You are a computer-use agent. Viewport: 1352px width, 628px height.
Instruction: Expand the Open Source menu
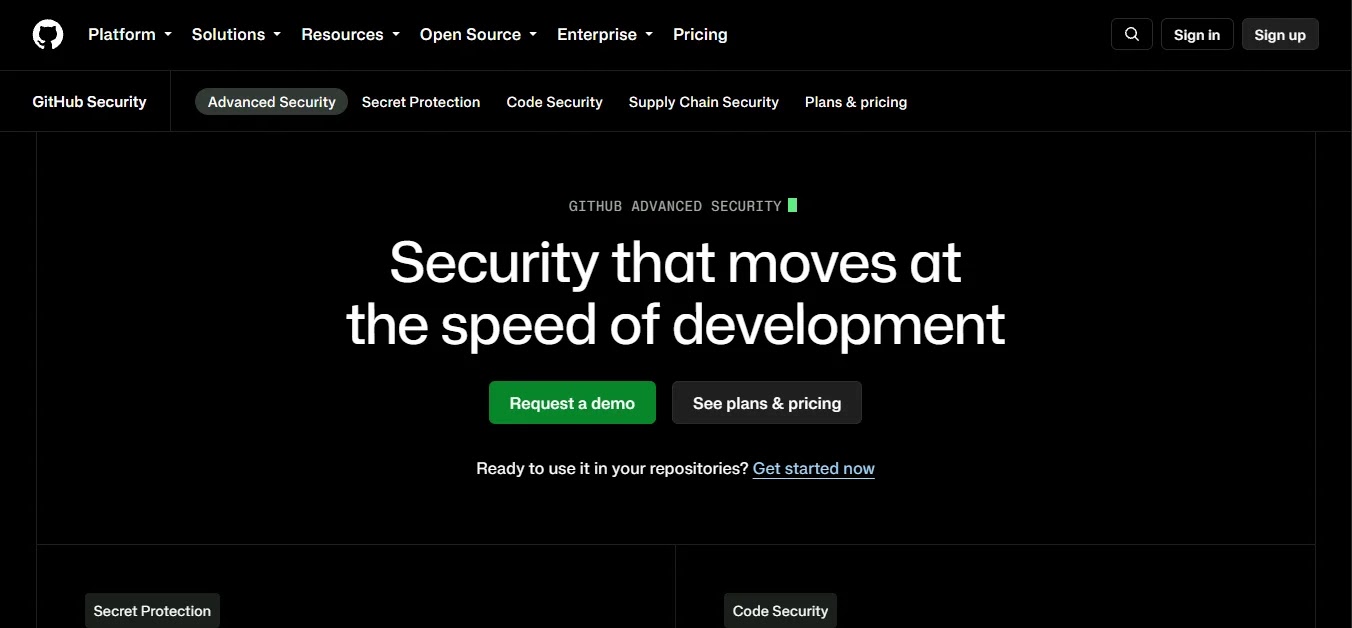tap(478, 34)
